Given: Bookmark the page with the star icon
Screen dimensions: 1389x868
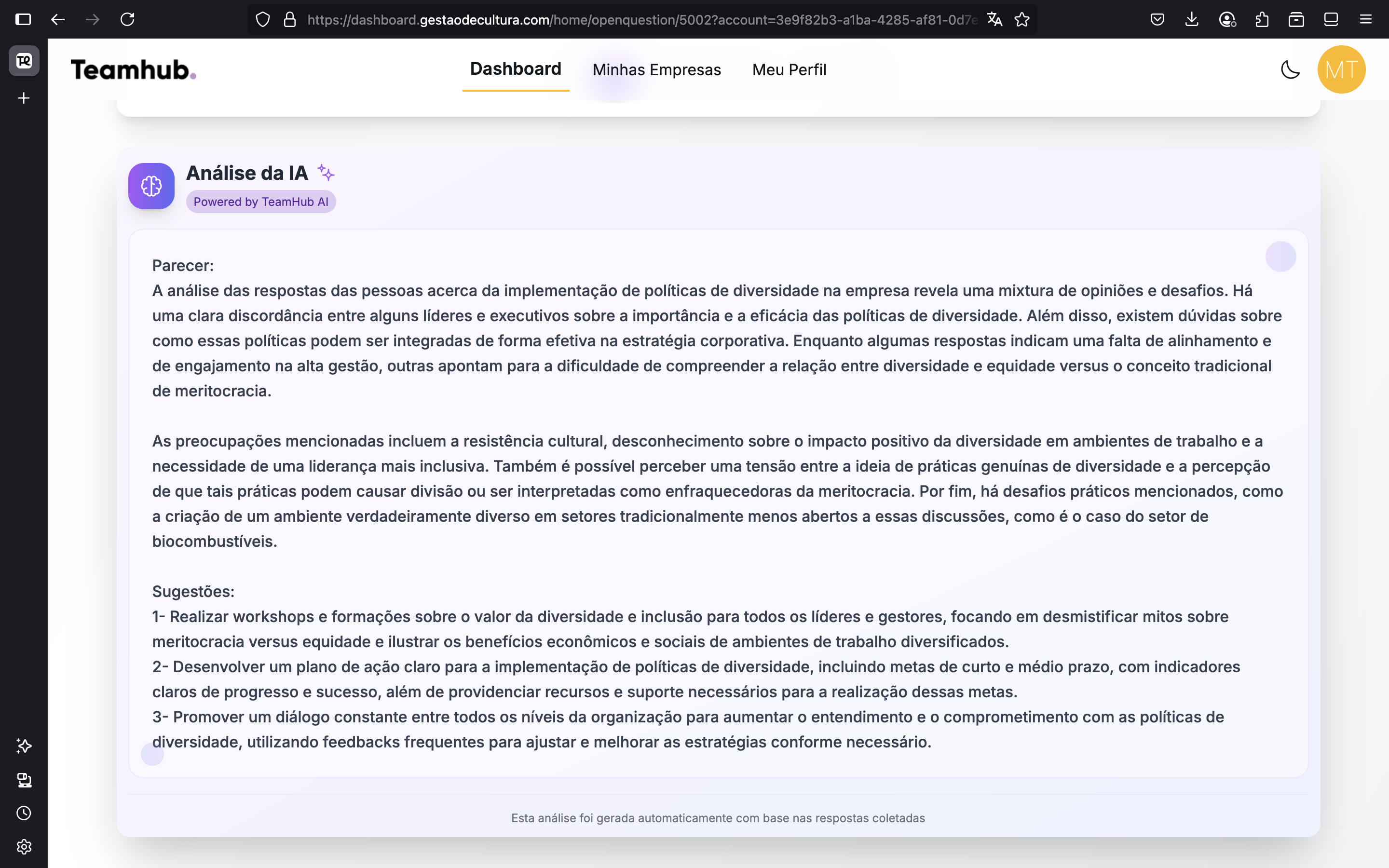Looking at the screenshot, I should tap(1022, 19).
